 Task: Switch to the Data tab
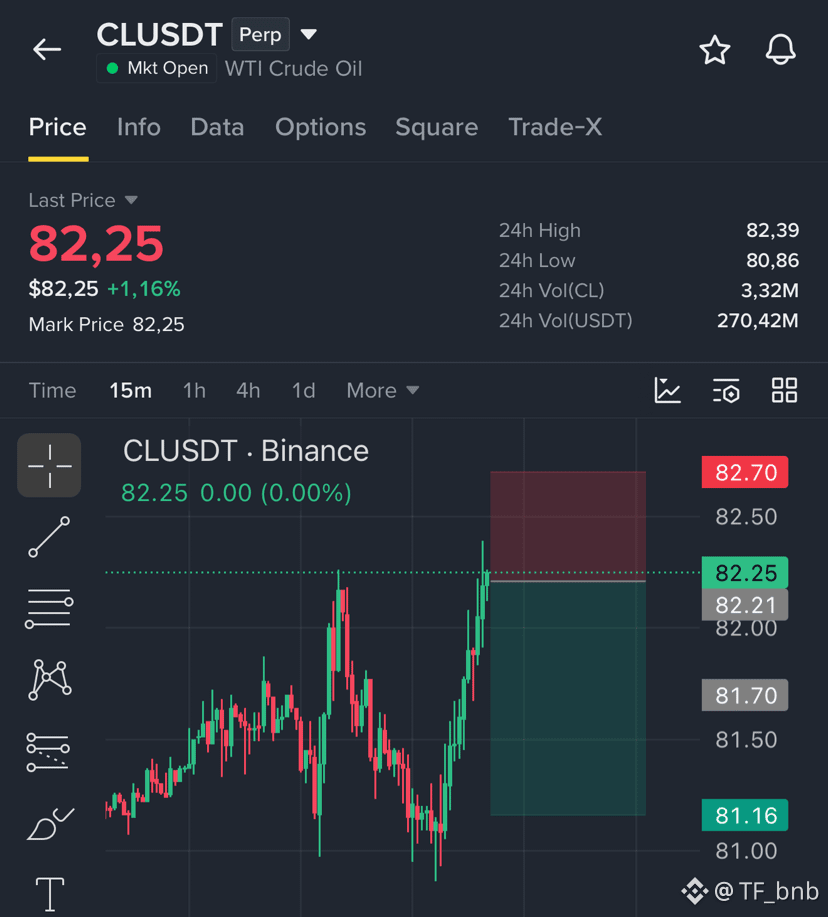pos(217,127)
